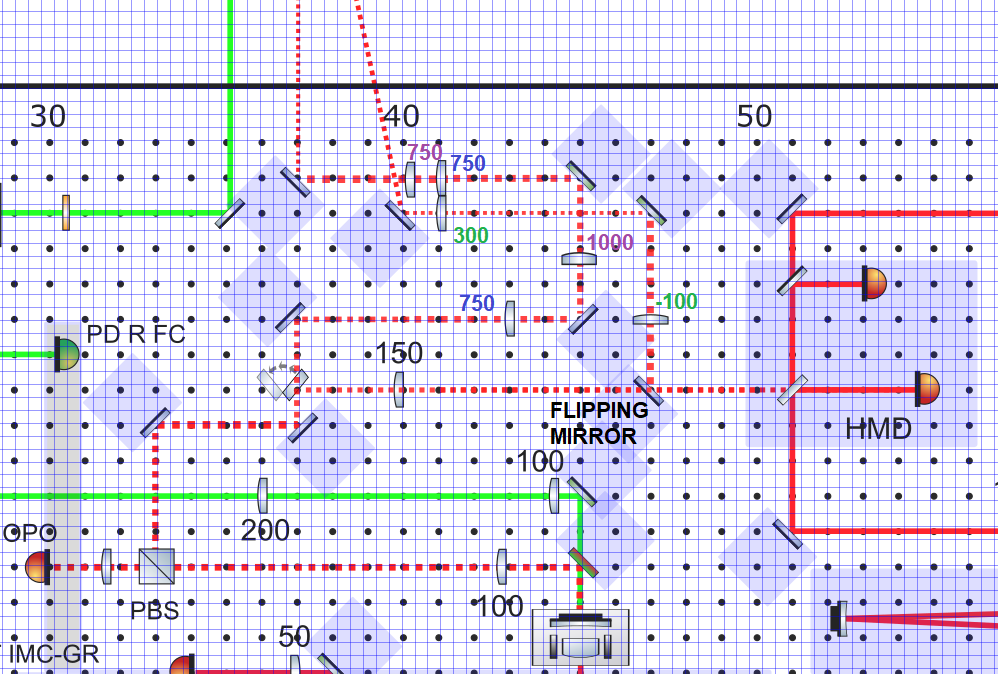Click the FLIPPING MIRROR label
Image resolution: width=998 pixels, height=674 pixels.
[599, 423]
